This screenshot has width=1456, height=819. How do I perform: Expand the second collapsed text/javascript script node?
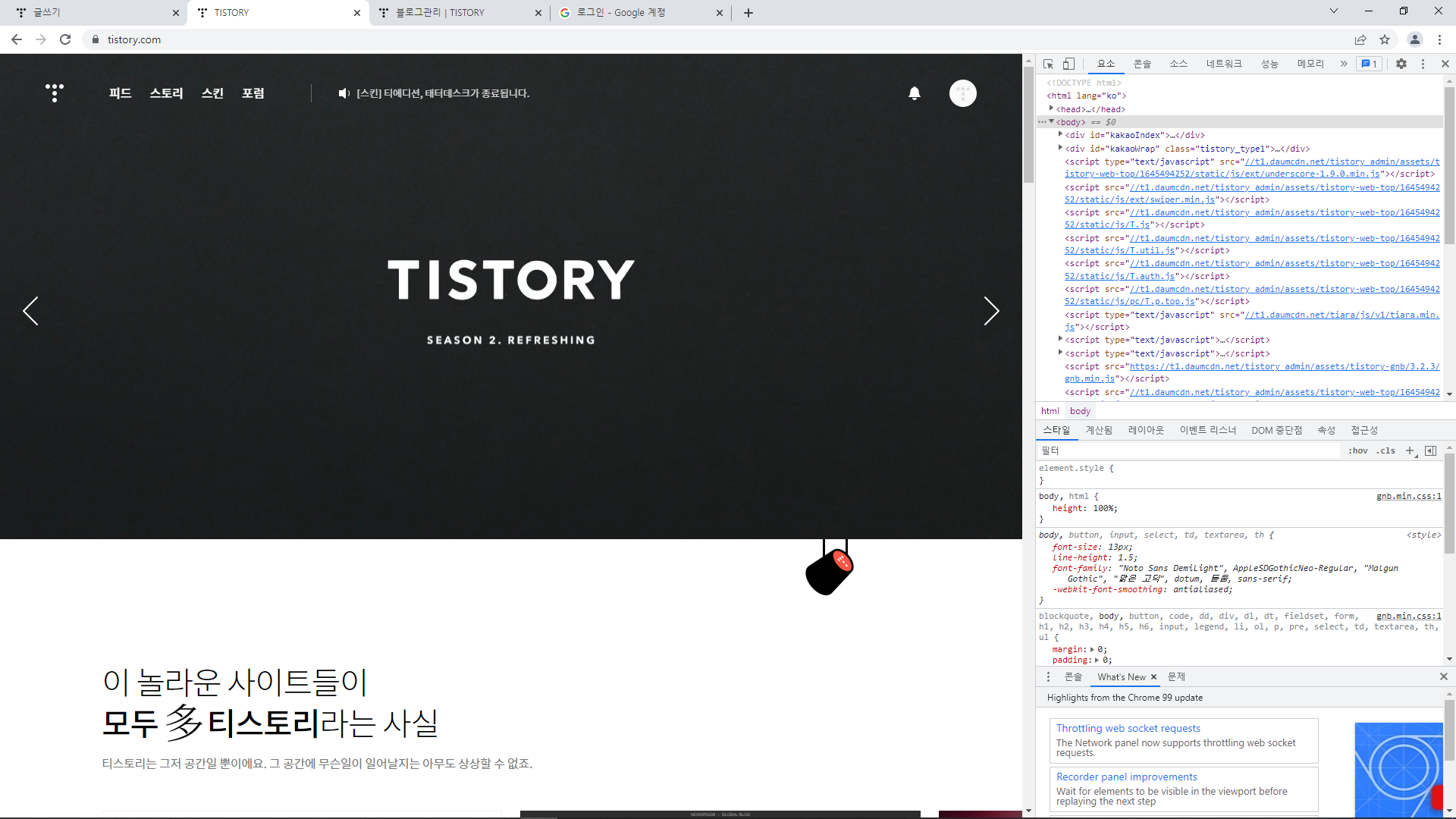(x=1060, y=353)
